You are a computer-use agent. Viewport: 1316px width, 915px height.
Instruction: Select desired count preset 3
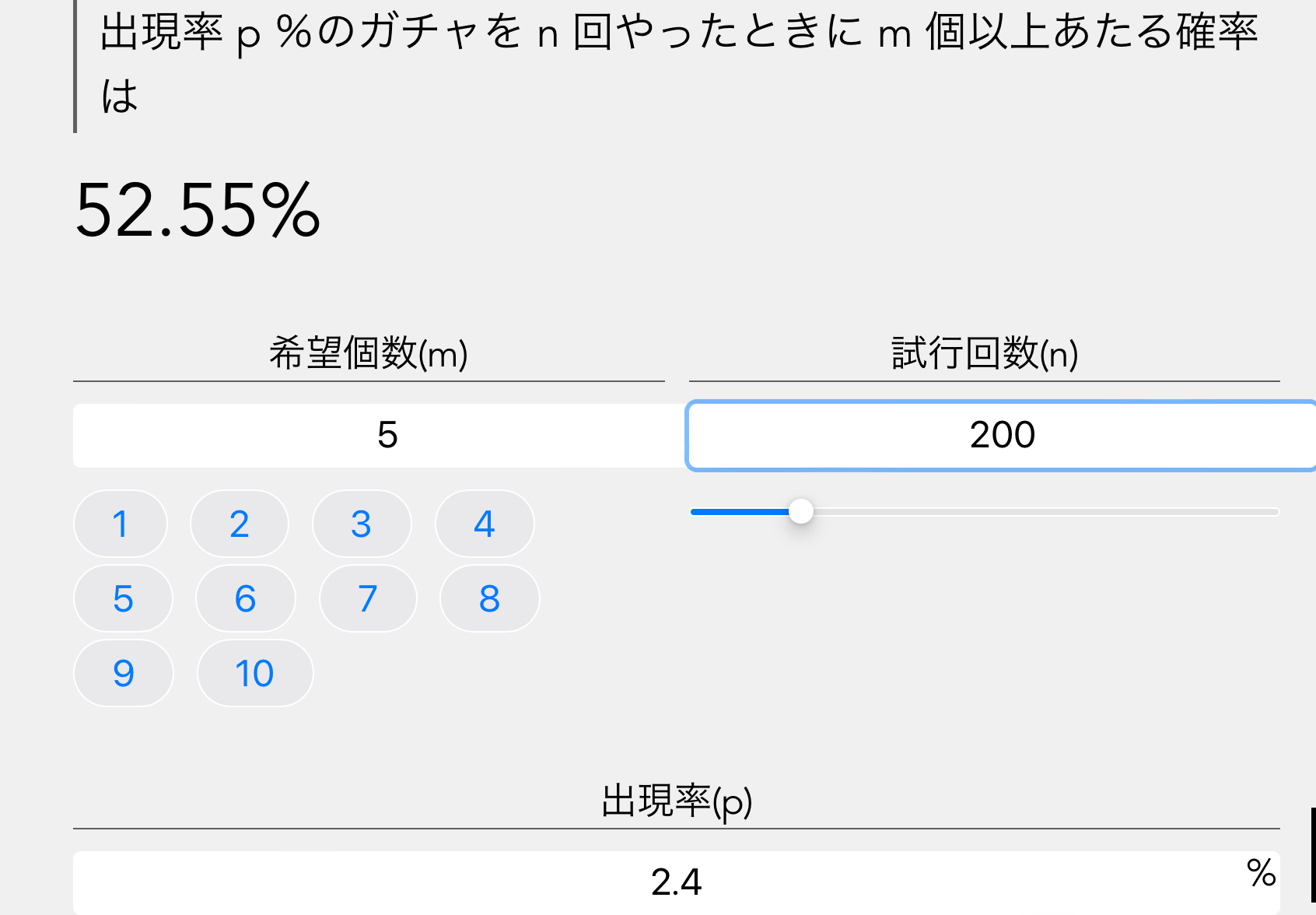click(362, 524)
